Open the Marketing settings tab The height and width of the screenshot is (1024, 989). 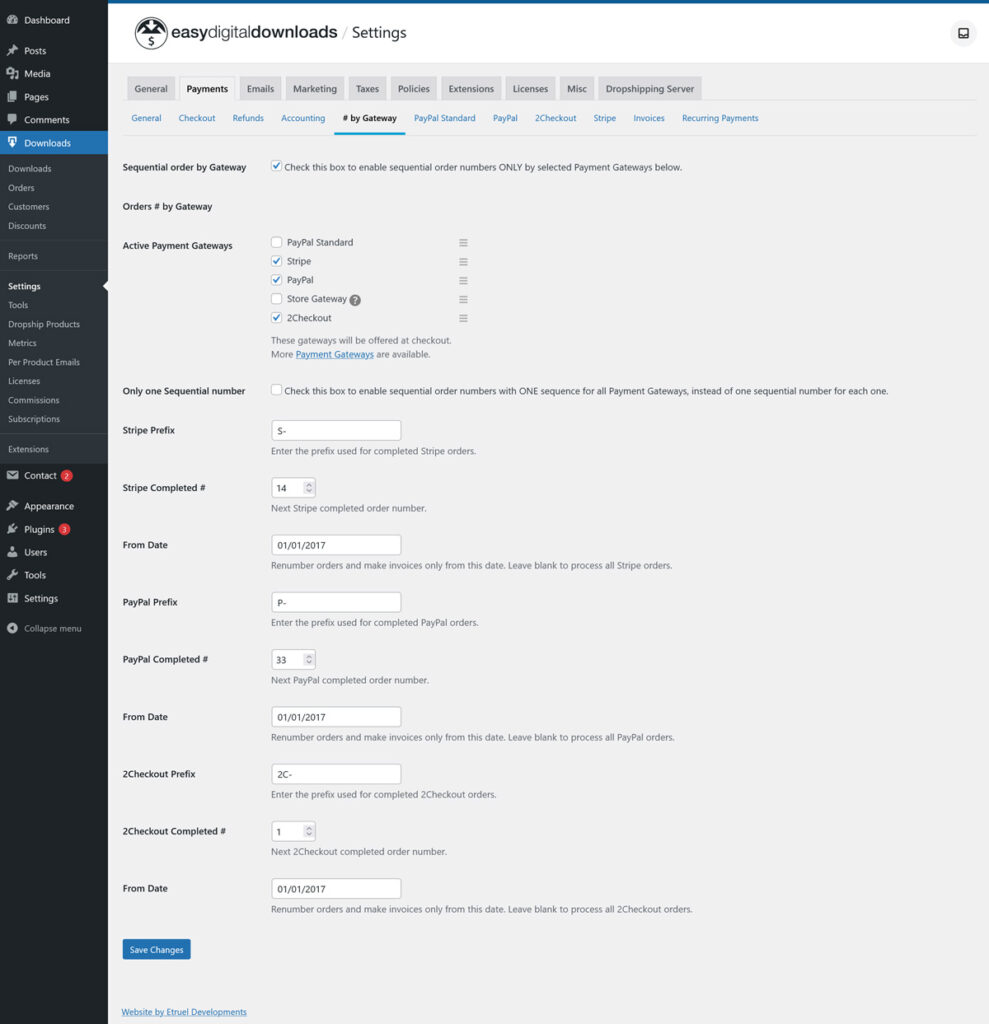[315, 89]
